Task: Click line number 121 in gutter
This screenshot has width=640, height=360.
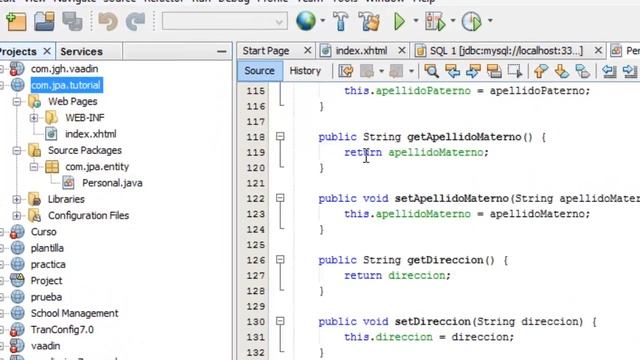Action: [x=256, y=183]
